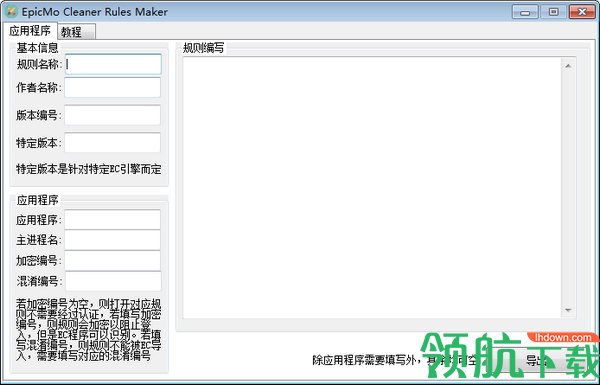
Task: Click the 主进程名 label
Action: 39,240
